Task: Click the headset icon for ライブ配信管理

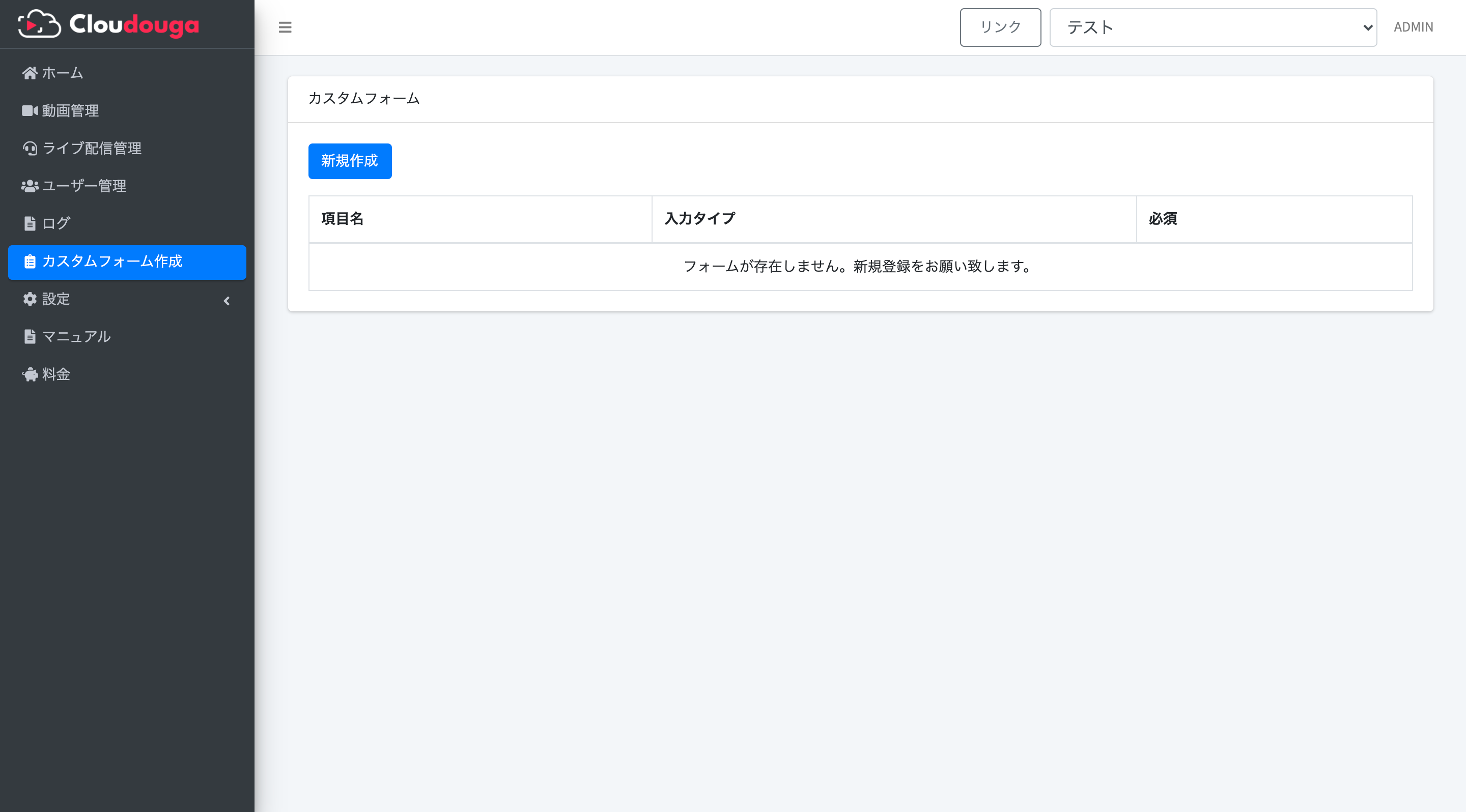Action: pos(30,149)
